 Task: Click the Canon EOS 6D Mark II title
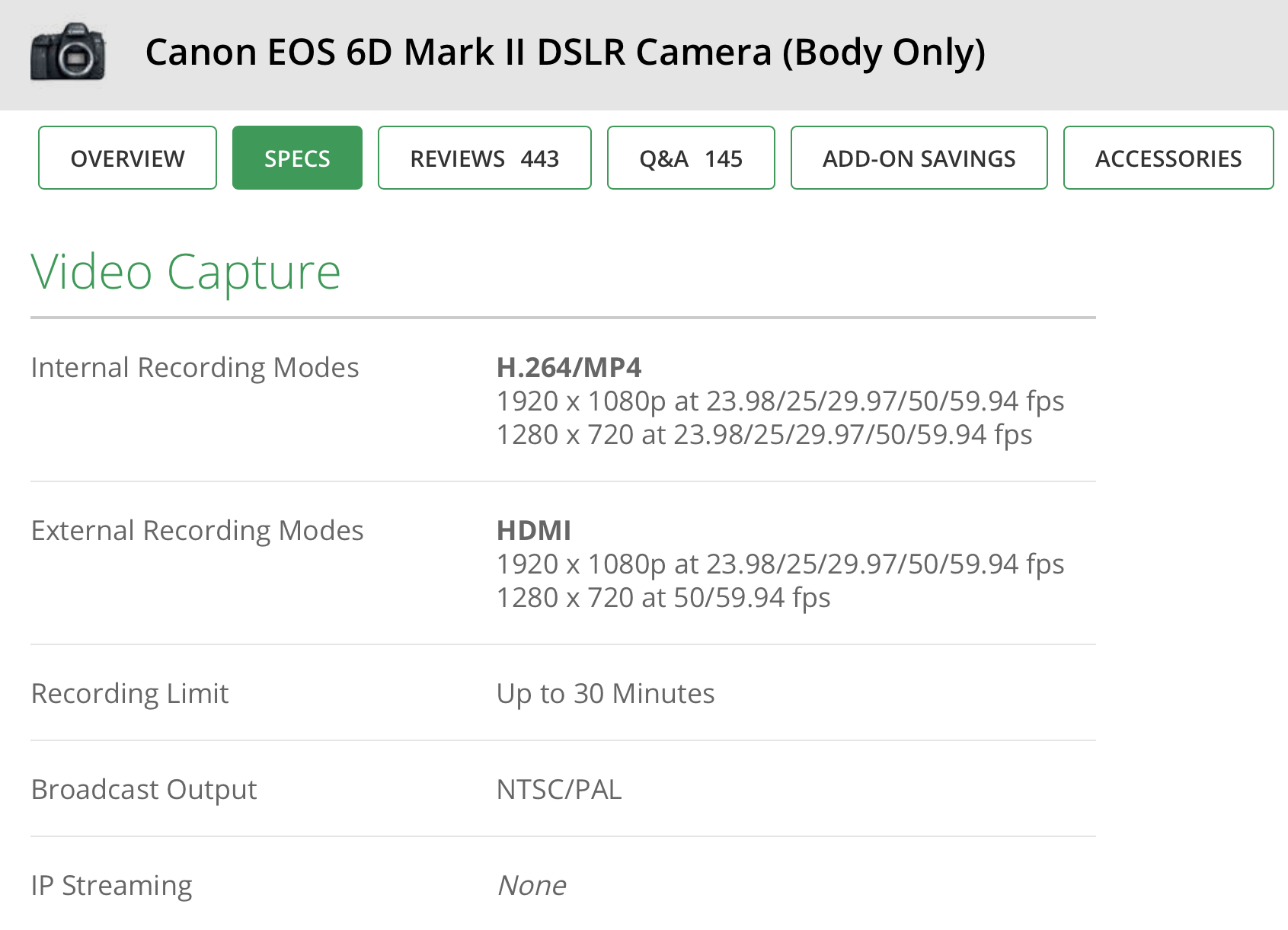(x=565, y=53)
